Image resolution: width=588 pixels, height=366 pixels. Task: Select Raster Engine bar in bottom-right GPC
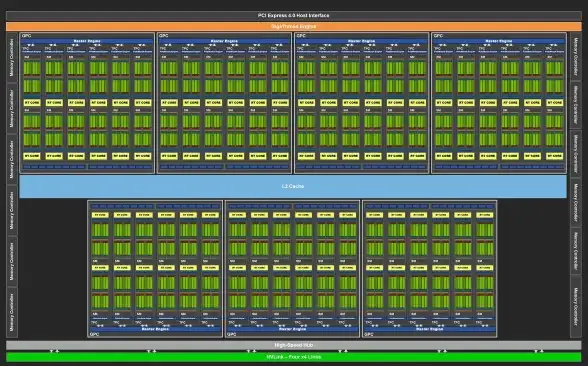(429, 329)
